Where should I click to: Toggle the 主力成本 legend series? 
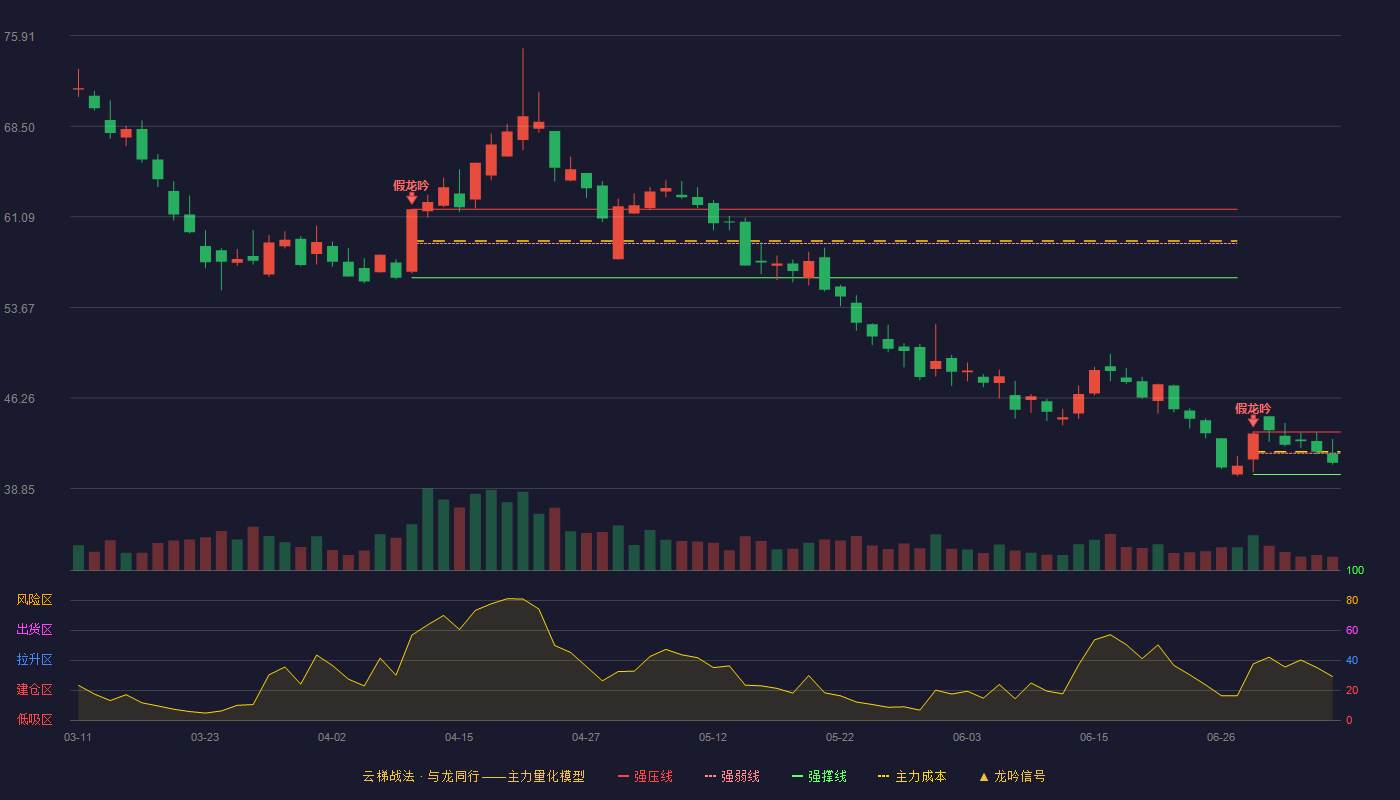(x=912, y=776)
